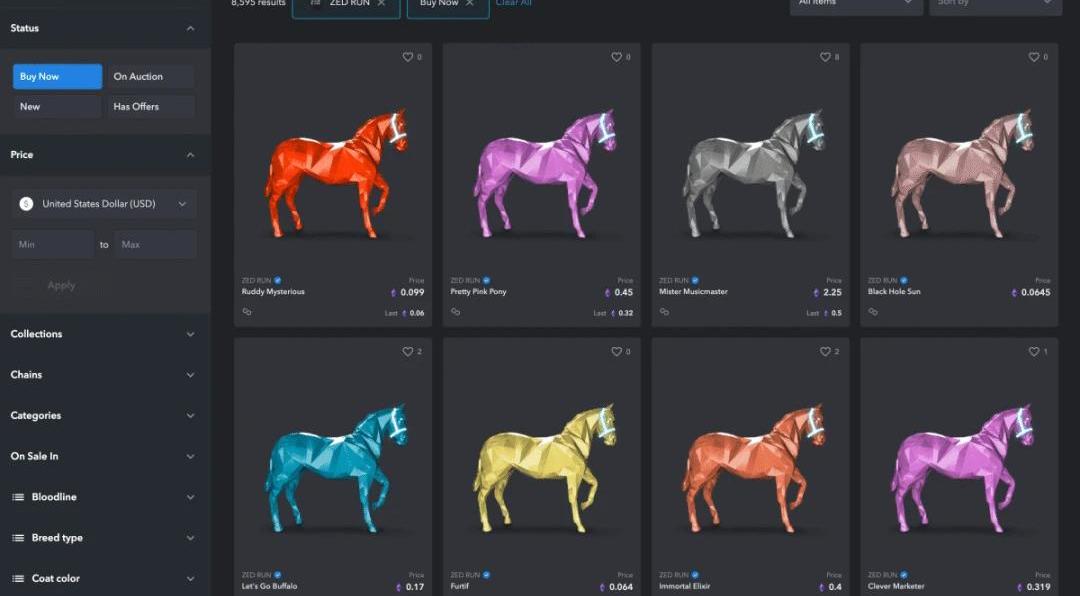This screenshot has height=596, width=1080.
Task: Expand the Chains filter section
Action: coord(105,375)
